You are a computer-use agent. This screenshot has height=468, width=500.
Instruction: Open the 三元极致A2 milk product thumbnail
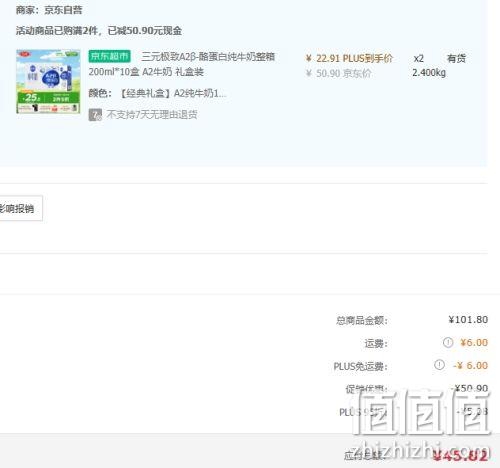48,82
